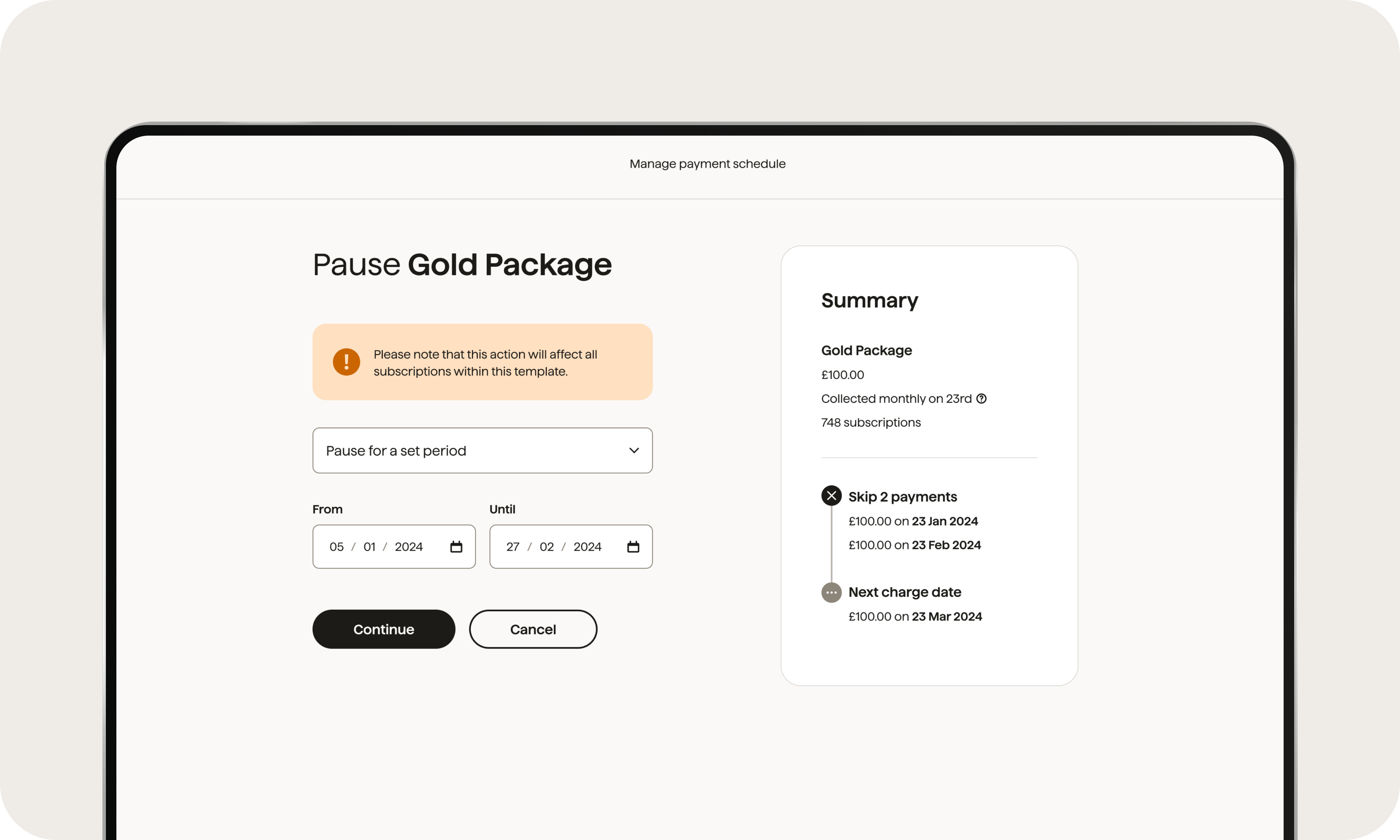Click the Cancel button

(x=533, y=629)
